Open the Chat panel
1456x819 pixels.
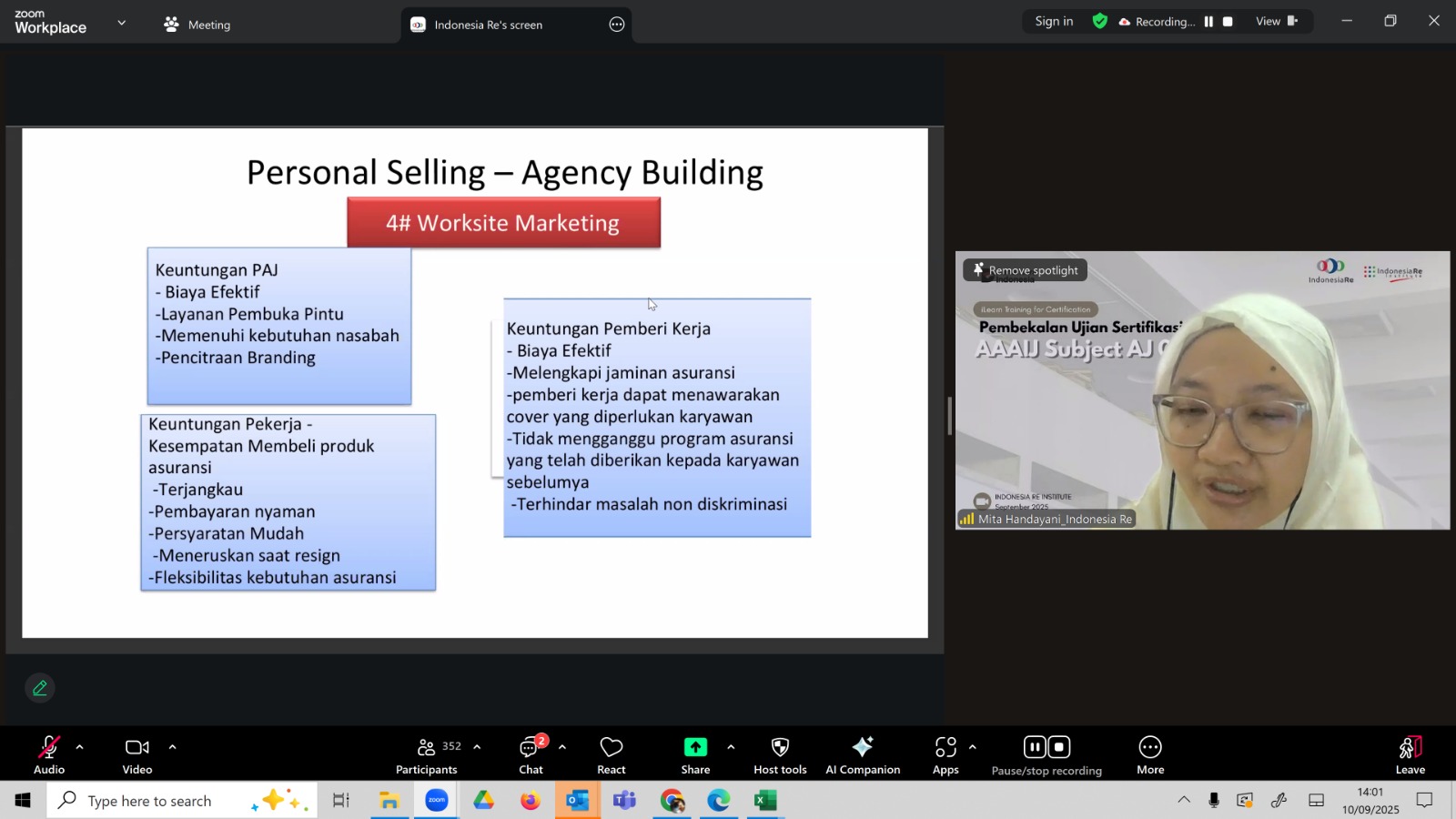(531, 755)
